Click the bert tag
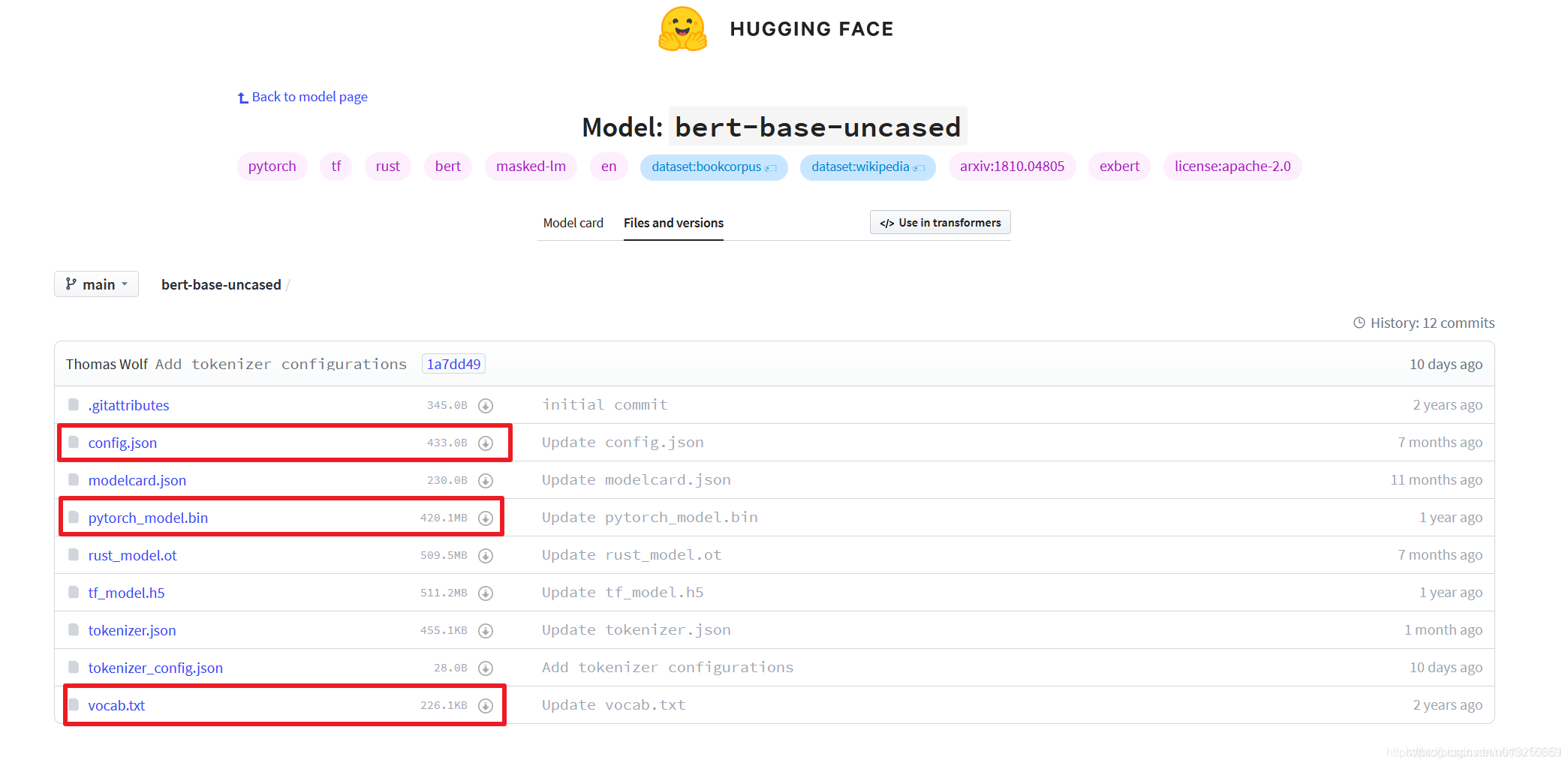 [448, 167]
